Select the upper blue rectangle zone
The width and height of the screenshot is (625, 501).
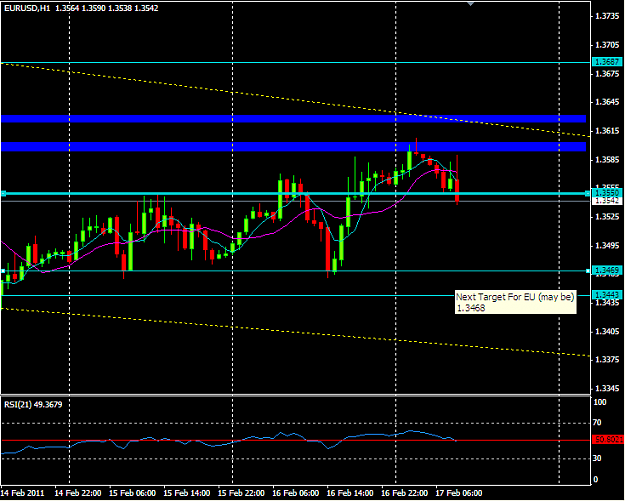293,119
